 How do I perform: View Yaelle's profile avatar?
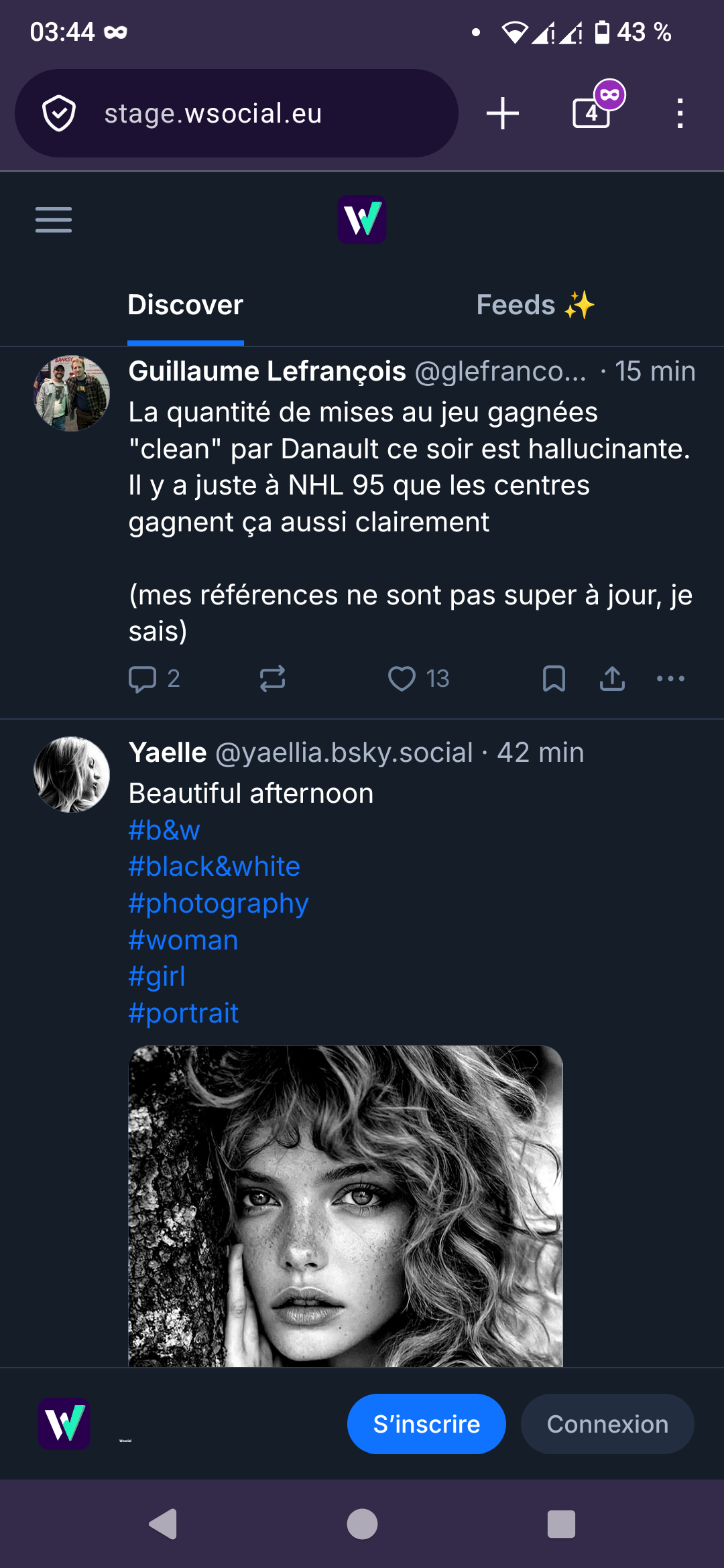[x=72, y=775]
